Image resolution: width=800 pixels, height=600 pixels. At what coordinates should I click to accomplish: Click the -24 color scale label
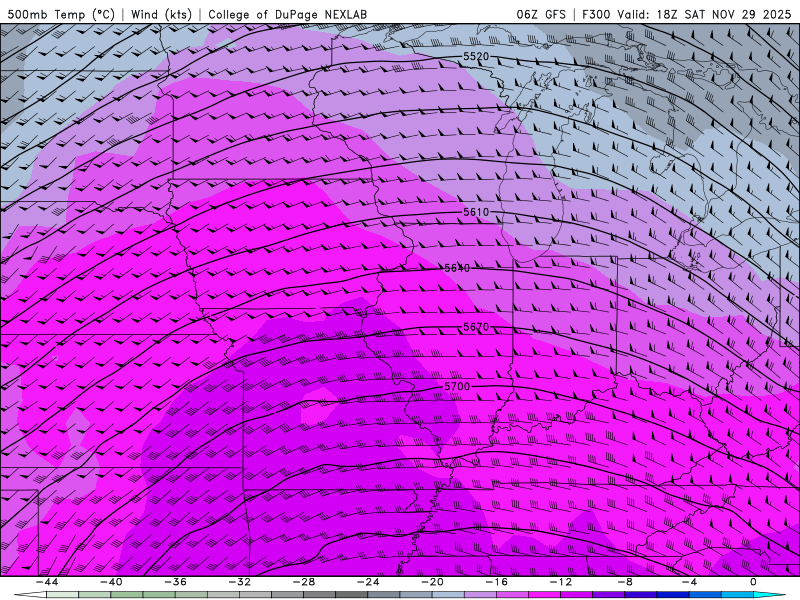368,582
